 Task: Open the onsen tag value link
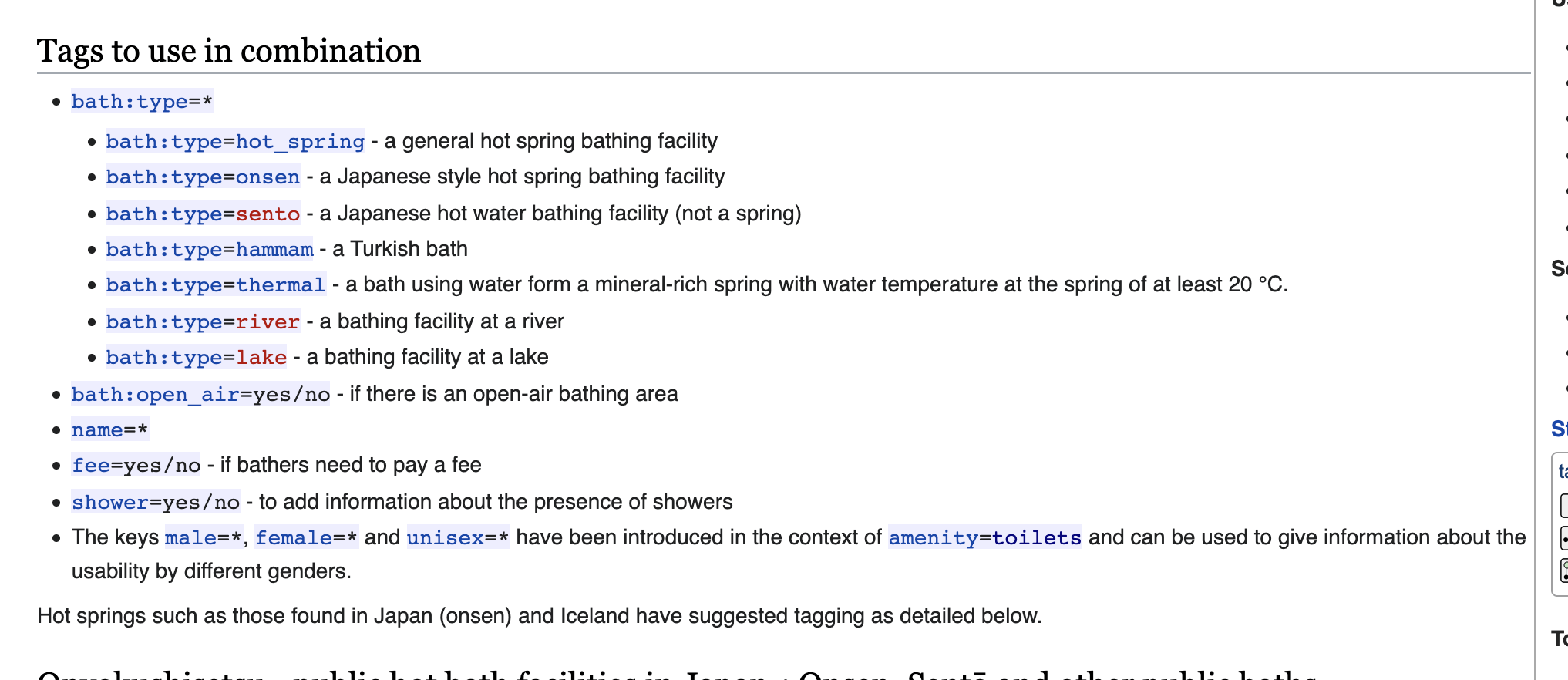click(x=268, y=177)
